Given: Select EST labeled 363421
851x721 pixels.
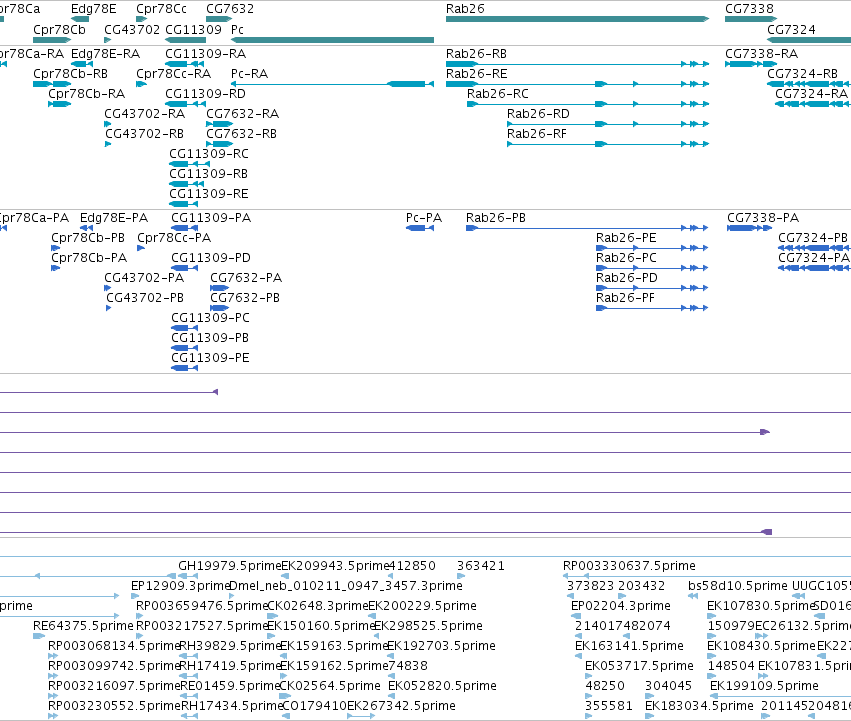Looking at the screenshot, I should [480, 566].
